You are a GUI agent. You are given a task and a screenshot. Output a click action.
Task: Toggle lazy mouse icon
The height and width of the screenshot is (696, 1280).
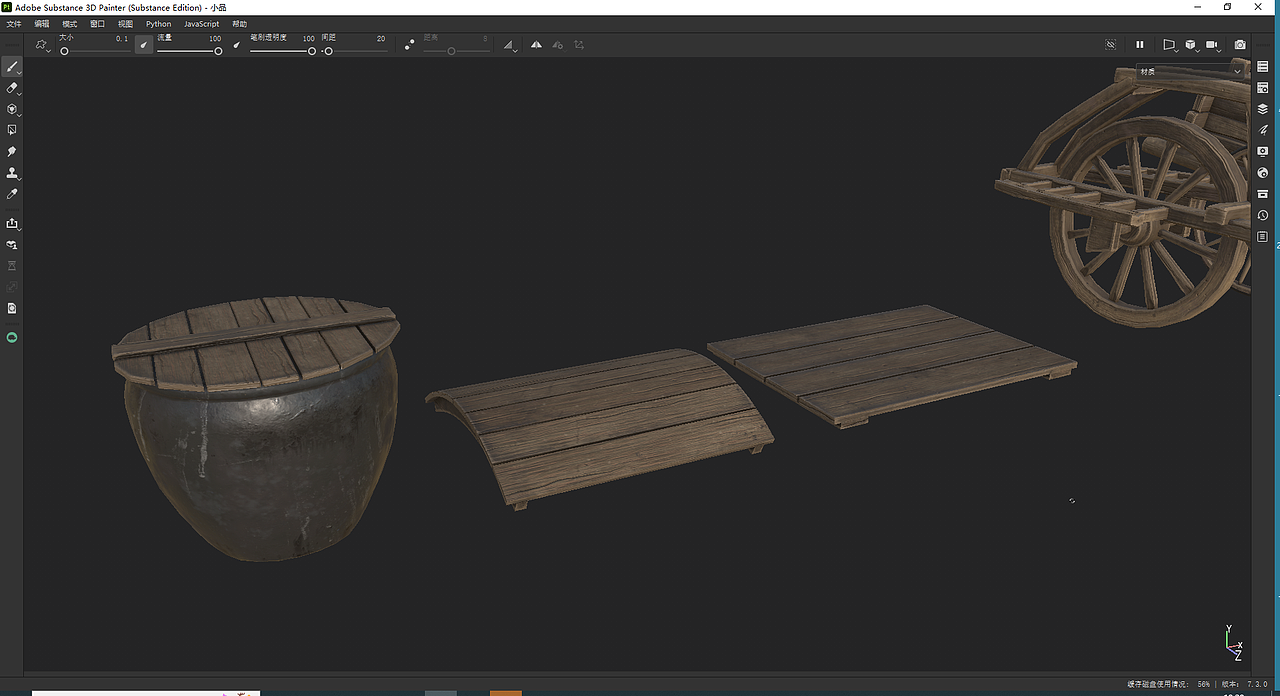pos(409,45)
